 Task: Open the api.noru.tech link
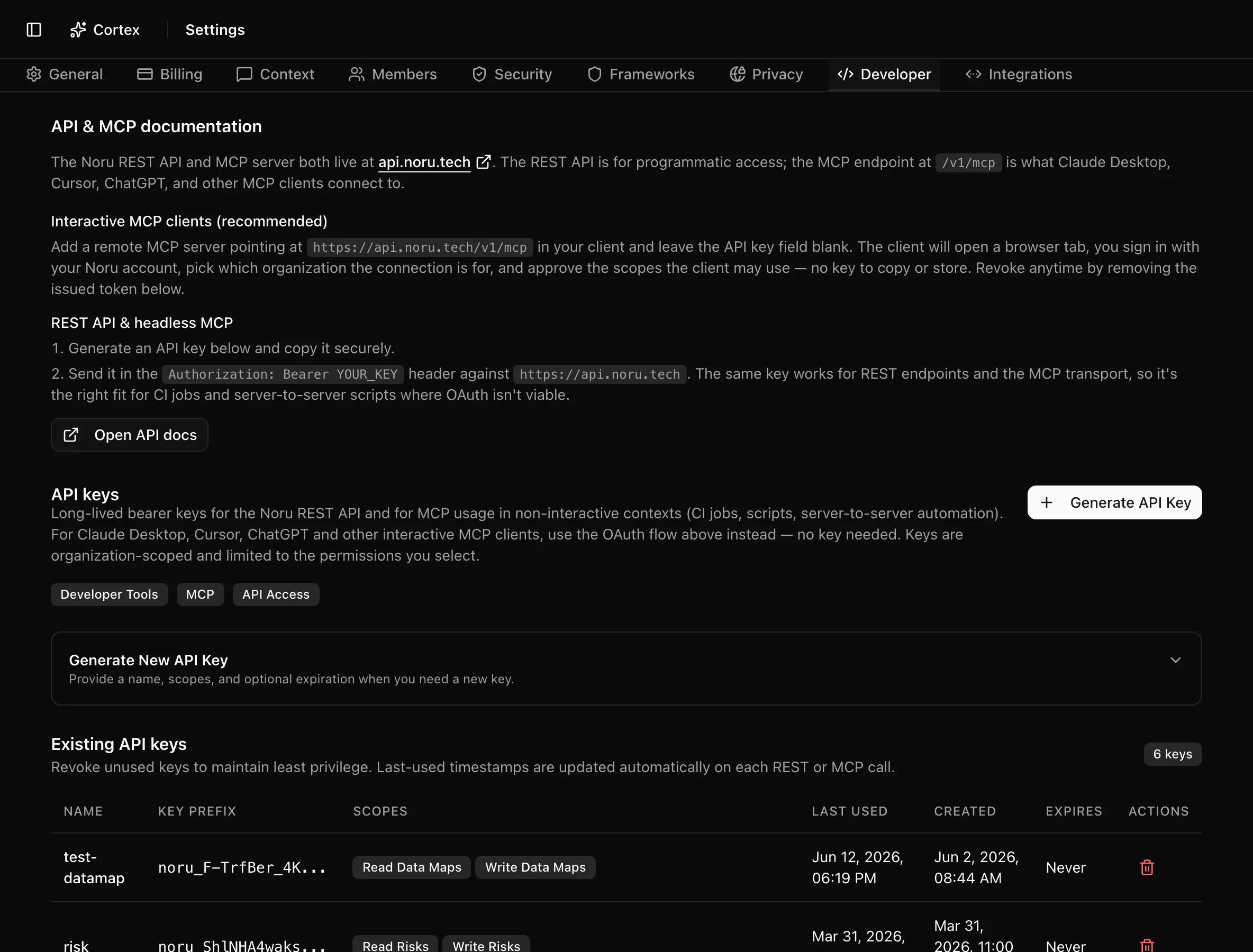(x=424, y=162)
